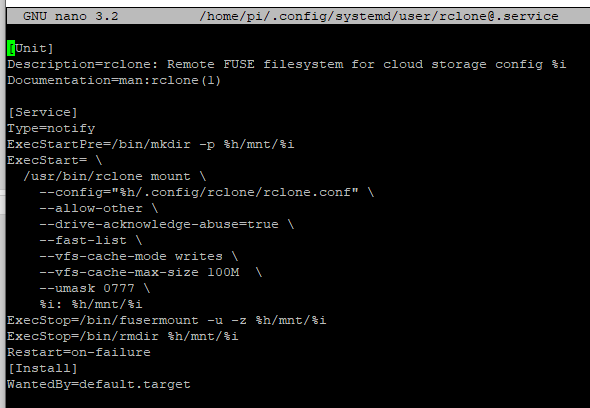Viewport: 590px width, 408px height.
Task: Click the [Service] section header
Action: click(x=43, y=112)
